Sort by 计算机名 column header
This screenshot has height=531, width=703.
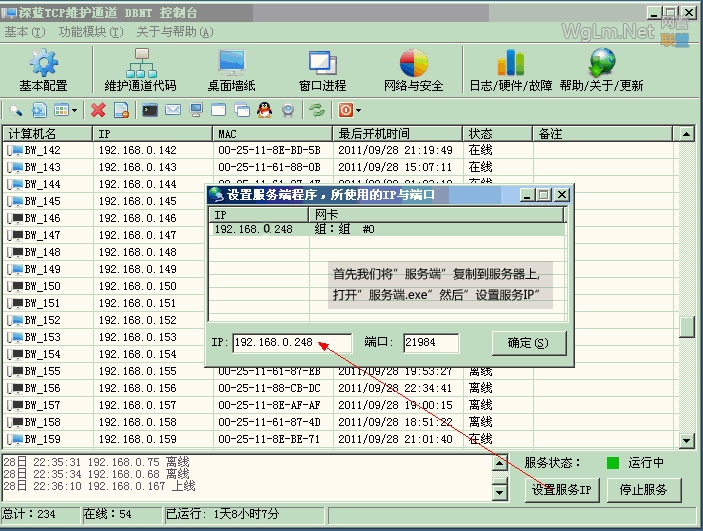coord(48,134)
